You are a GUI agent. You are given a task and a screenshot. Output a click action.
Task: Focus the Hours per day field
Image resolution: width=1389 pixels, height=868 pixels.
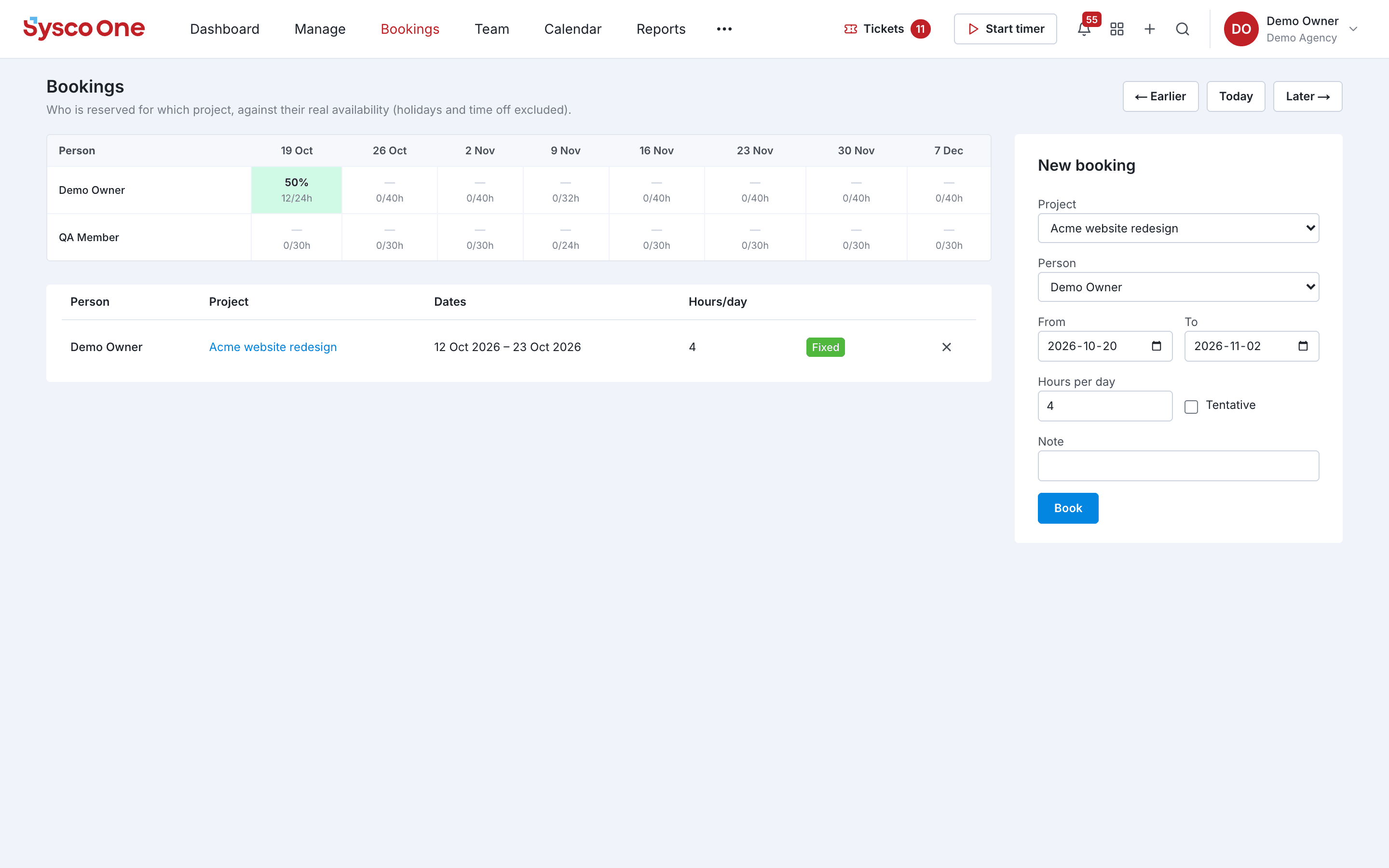[1105, 406]
